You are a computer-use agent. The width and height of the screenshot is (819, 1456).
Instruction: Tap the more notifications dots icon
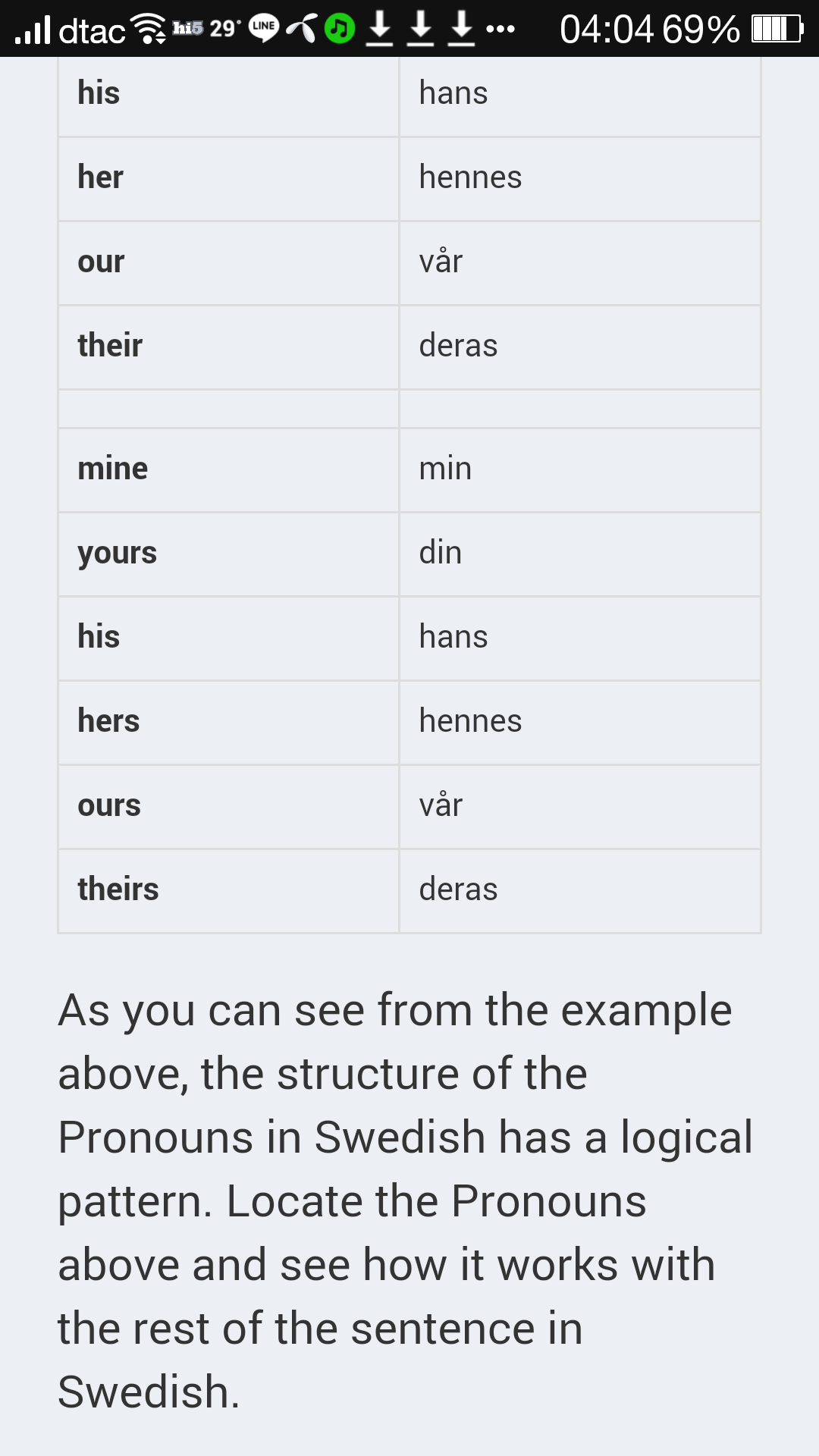click(500, 30)
